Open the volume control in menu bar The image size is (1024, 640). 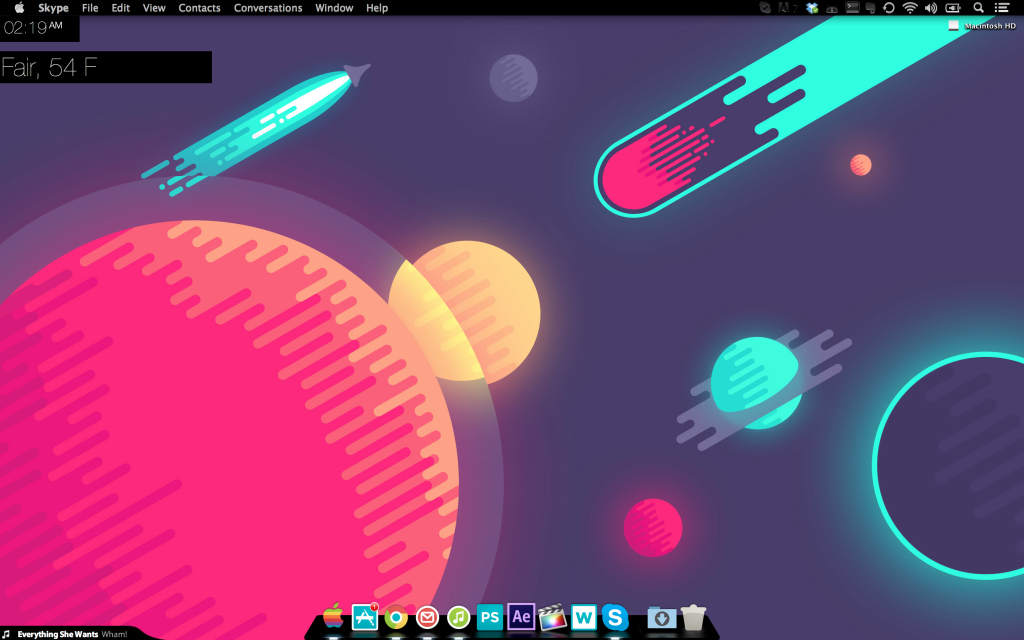tap(931, 8)
